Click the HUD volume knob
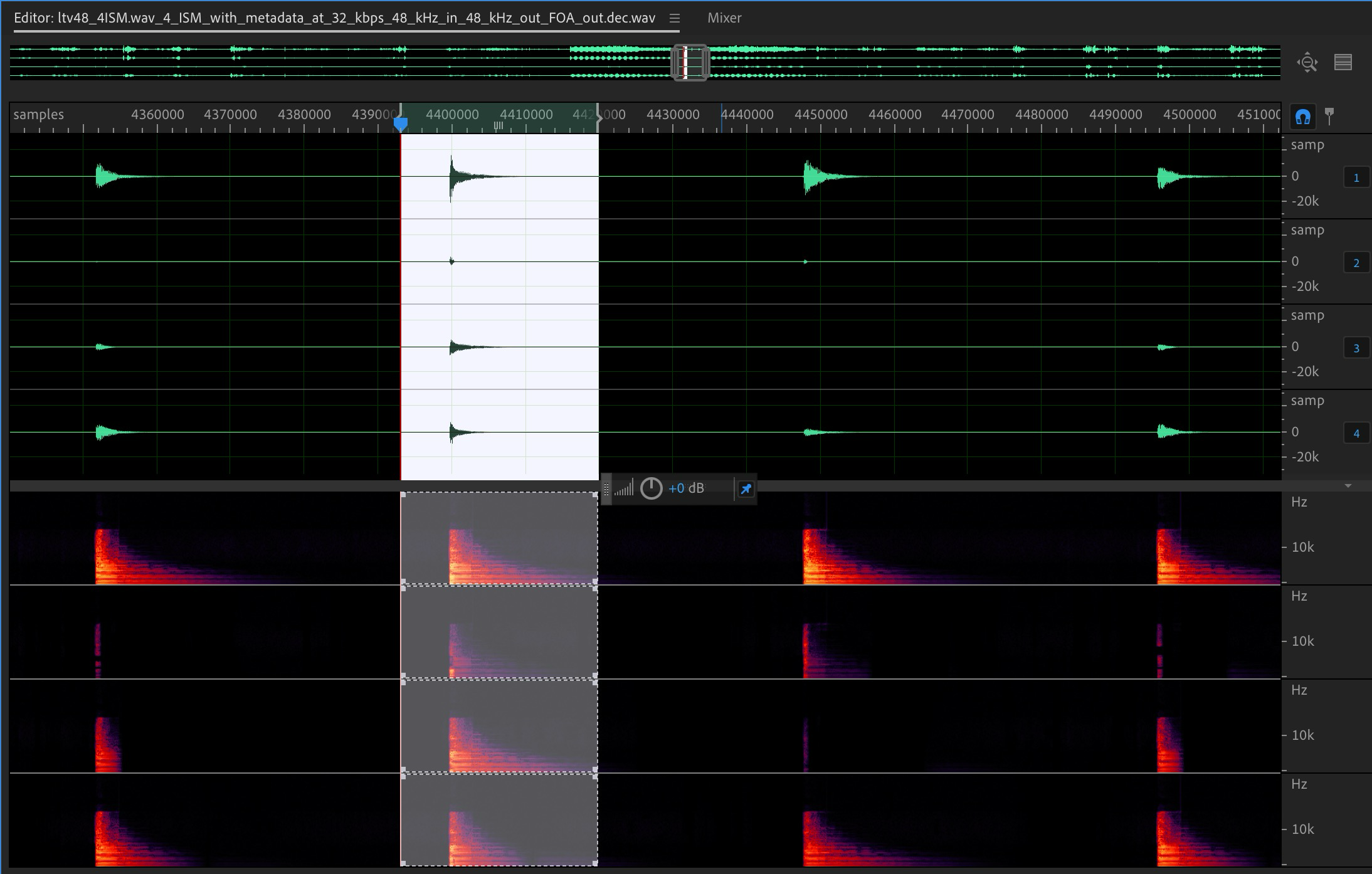 (x=651, y=488)
